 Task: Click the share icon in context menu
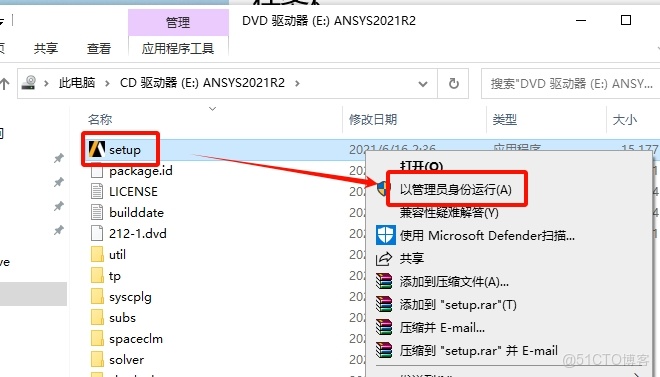(384, 258)
